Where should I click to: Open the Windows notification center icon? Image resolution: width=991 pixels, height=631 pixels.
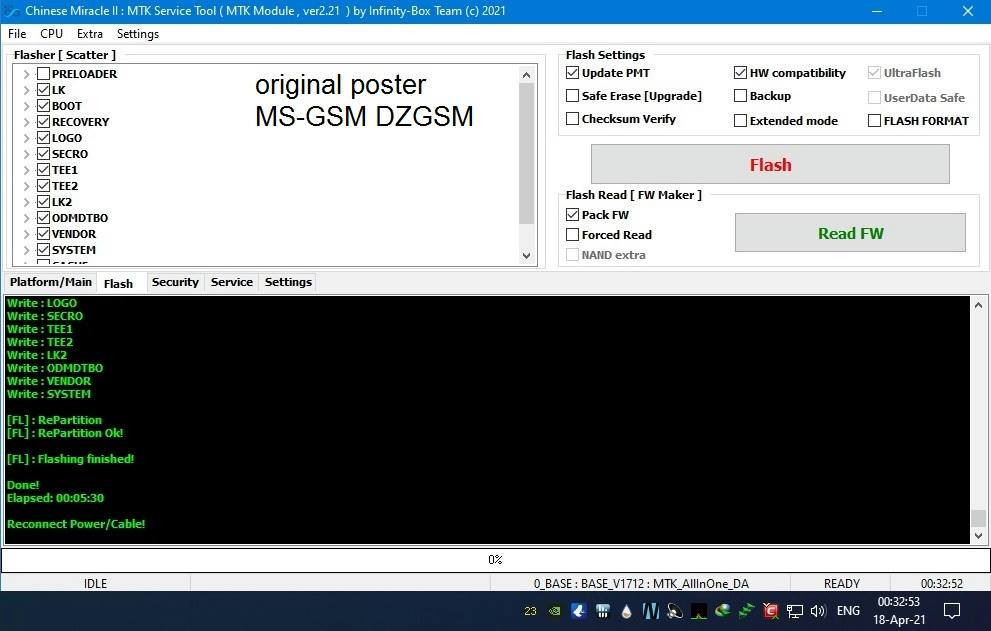click(951, 611)
